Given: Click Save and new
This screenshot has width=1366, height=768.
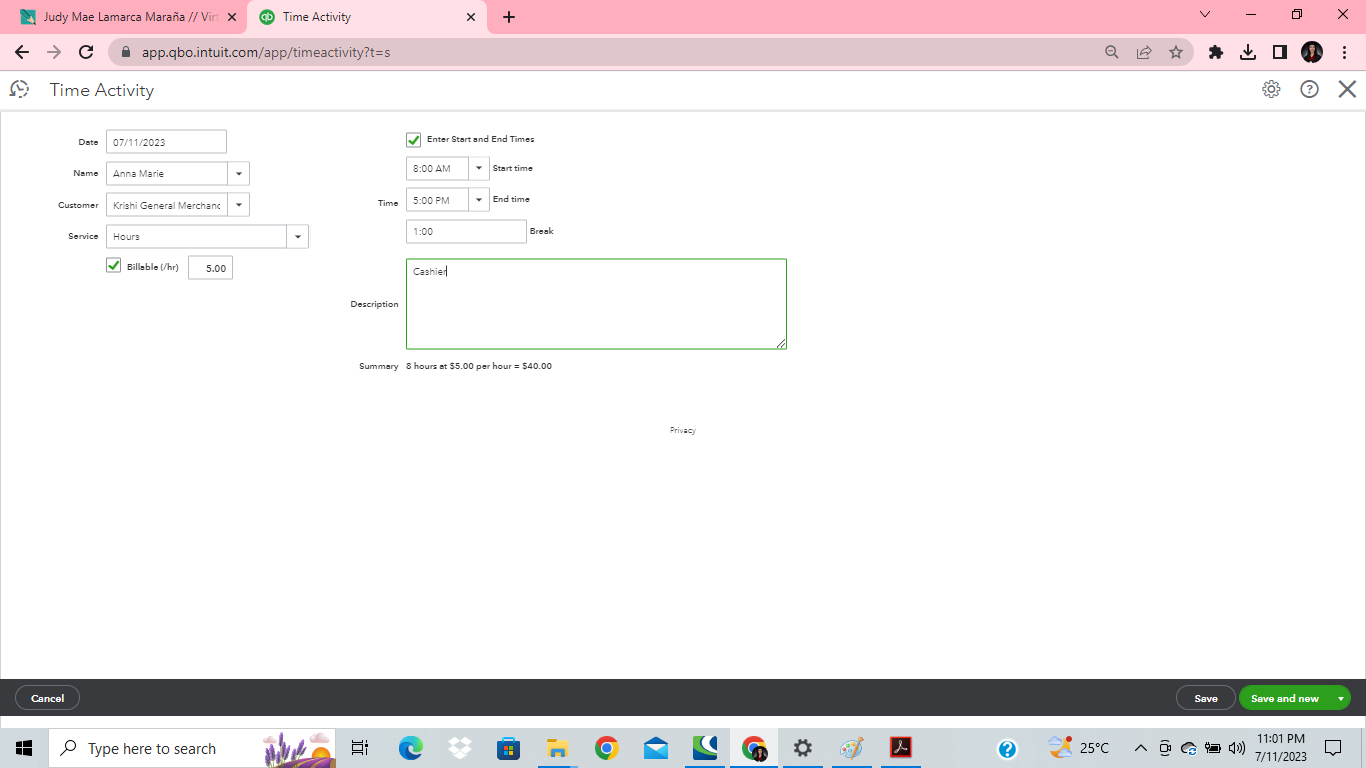Looking at the screenshot, I should (x=1285, y=698).
